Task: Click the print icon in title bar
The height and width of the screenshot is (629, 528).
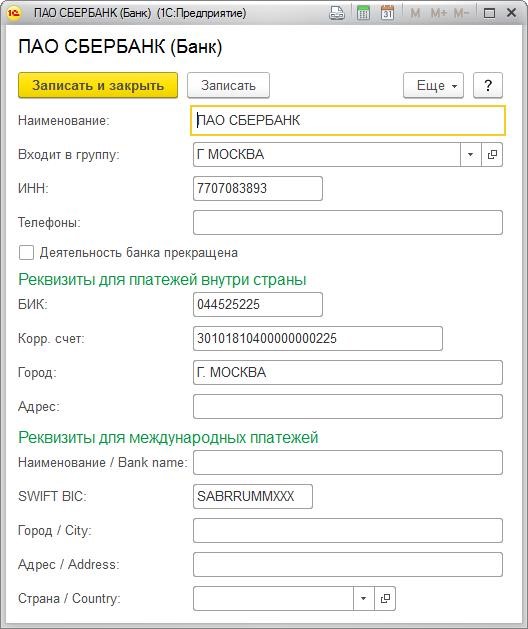Action: pos(337,13)
